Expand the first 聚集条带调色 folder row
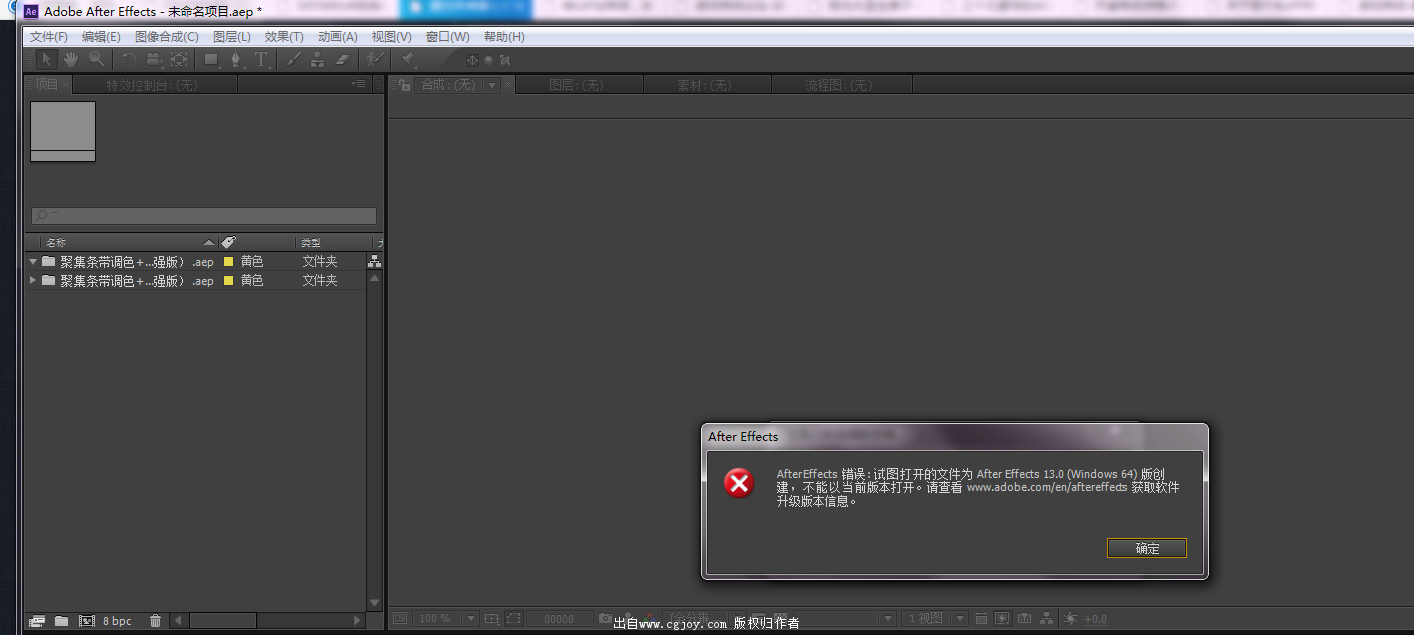The width and height of the screenshot is (1414, 635). point(33,262)
